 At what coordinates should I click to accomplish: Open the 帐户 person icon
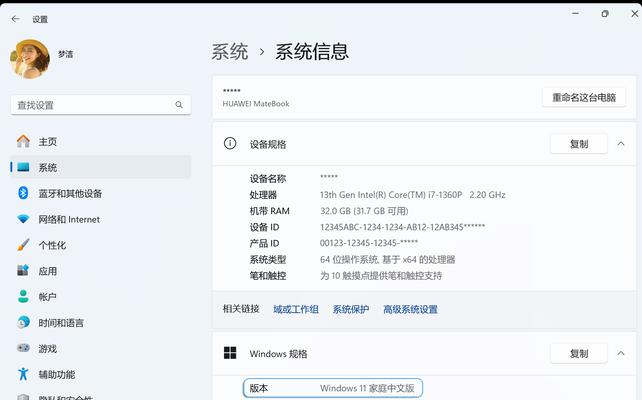pos(23,296)
